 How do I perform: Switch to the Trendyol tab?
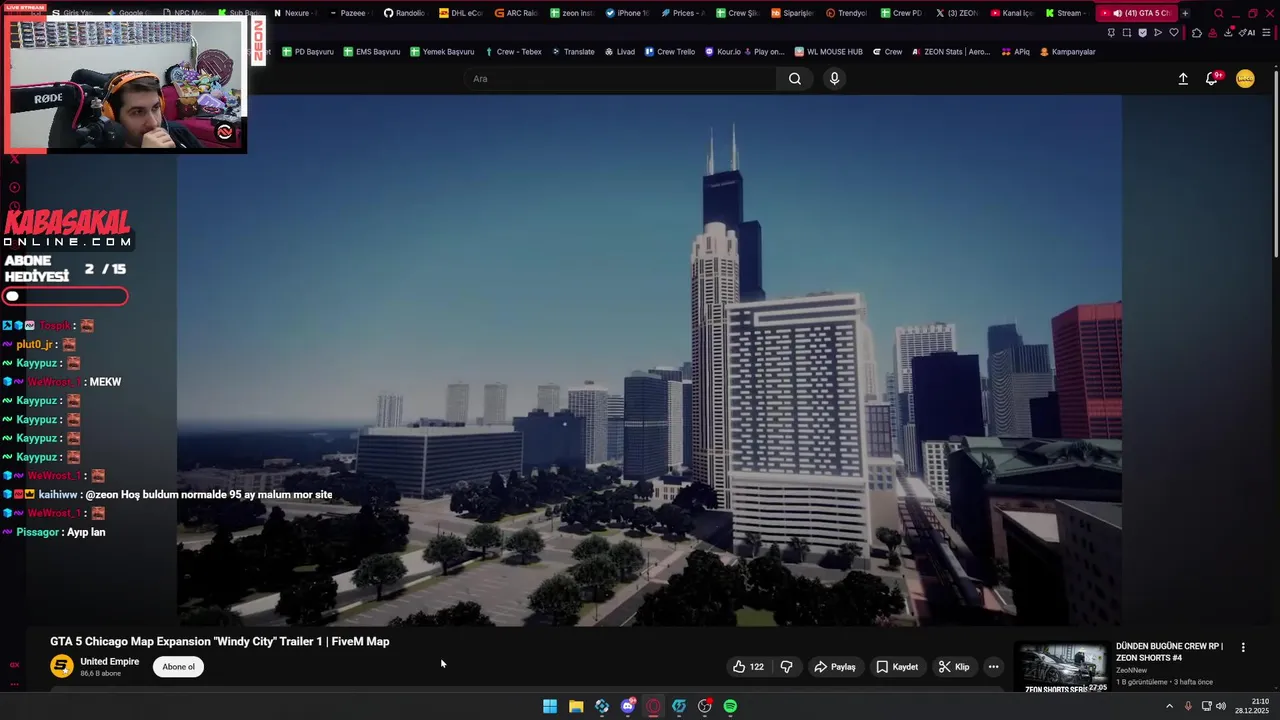pyautogui.click(x=846, y=13)
